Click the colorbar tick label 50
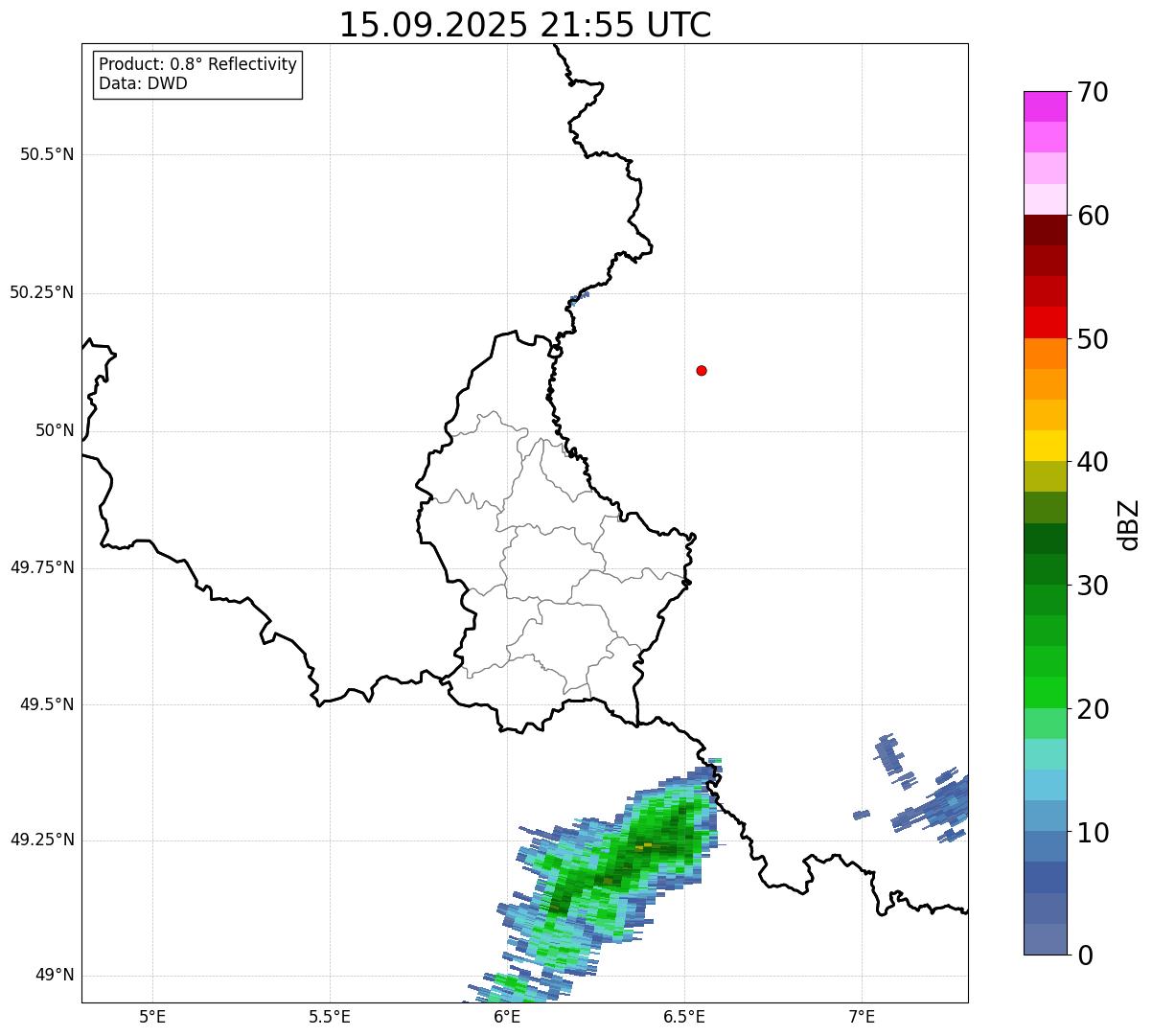The width and height of the screenshot is (1152, 1036). click(x=1093, y=339)
